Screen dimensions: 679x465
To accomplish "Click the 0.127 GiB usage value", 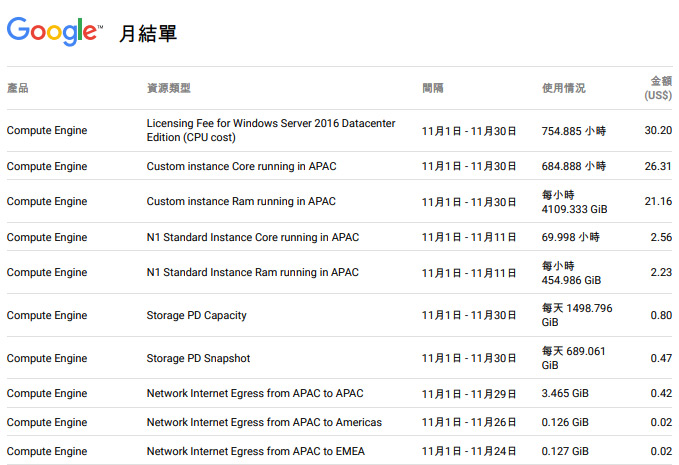I will tap(565, 451).
